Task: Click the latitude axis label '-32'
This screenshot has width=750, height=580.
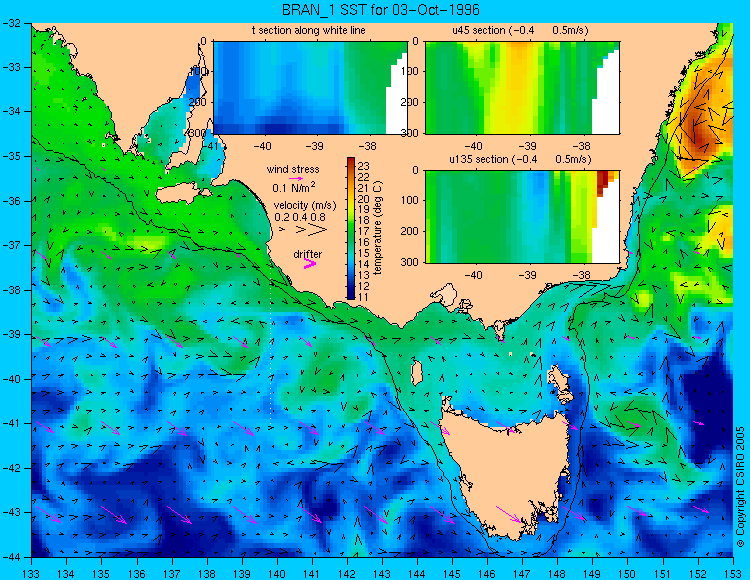Action: (x=11, y=23)
